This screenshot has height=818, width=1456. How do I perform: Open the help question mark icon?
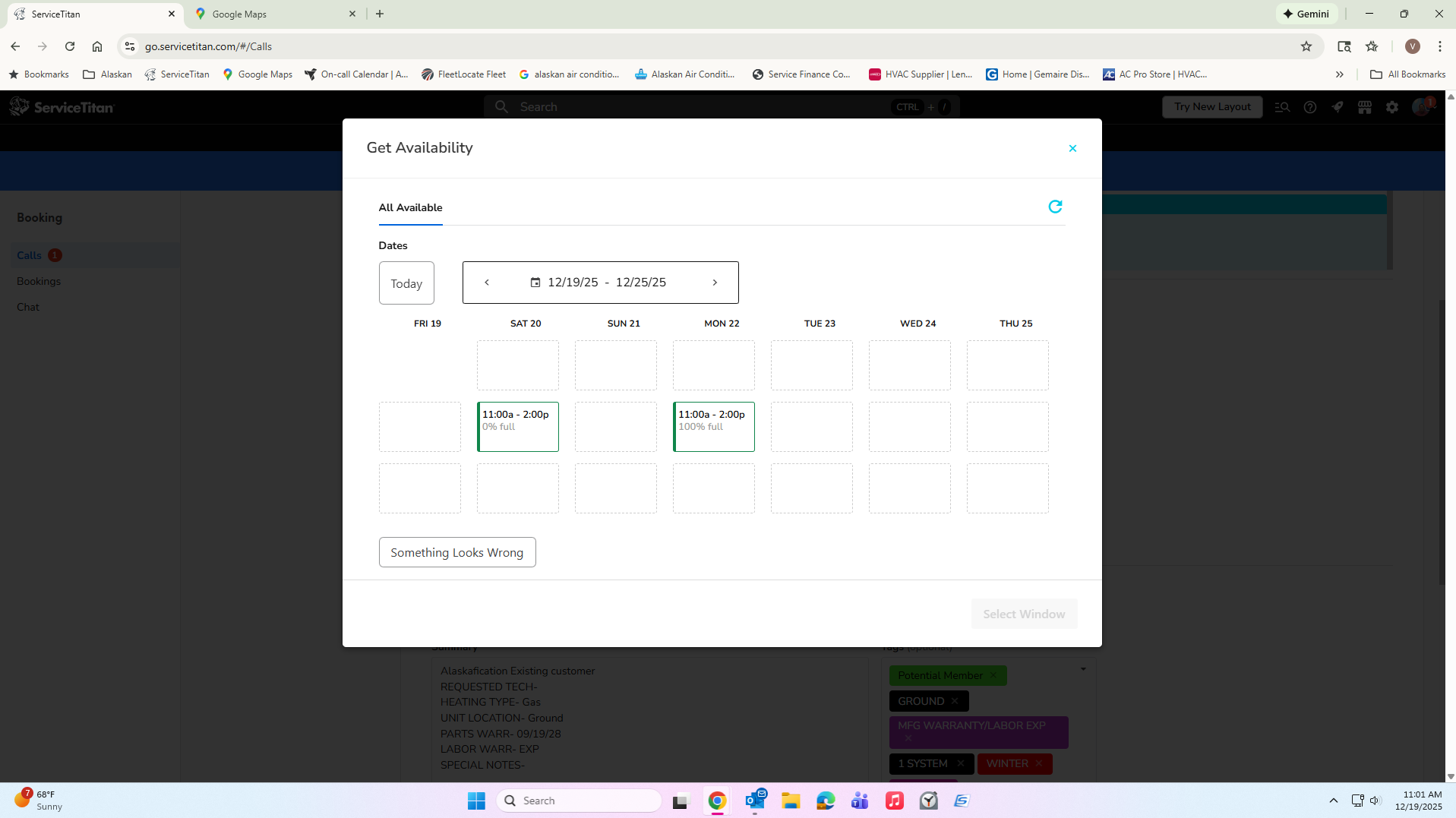(x=1310, y=107)
